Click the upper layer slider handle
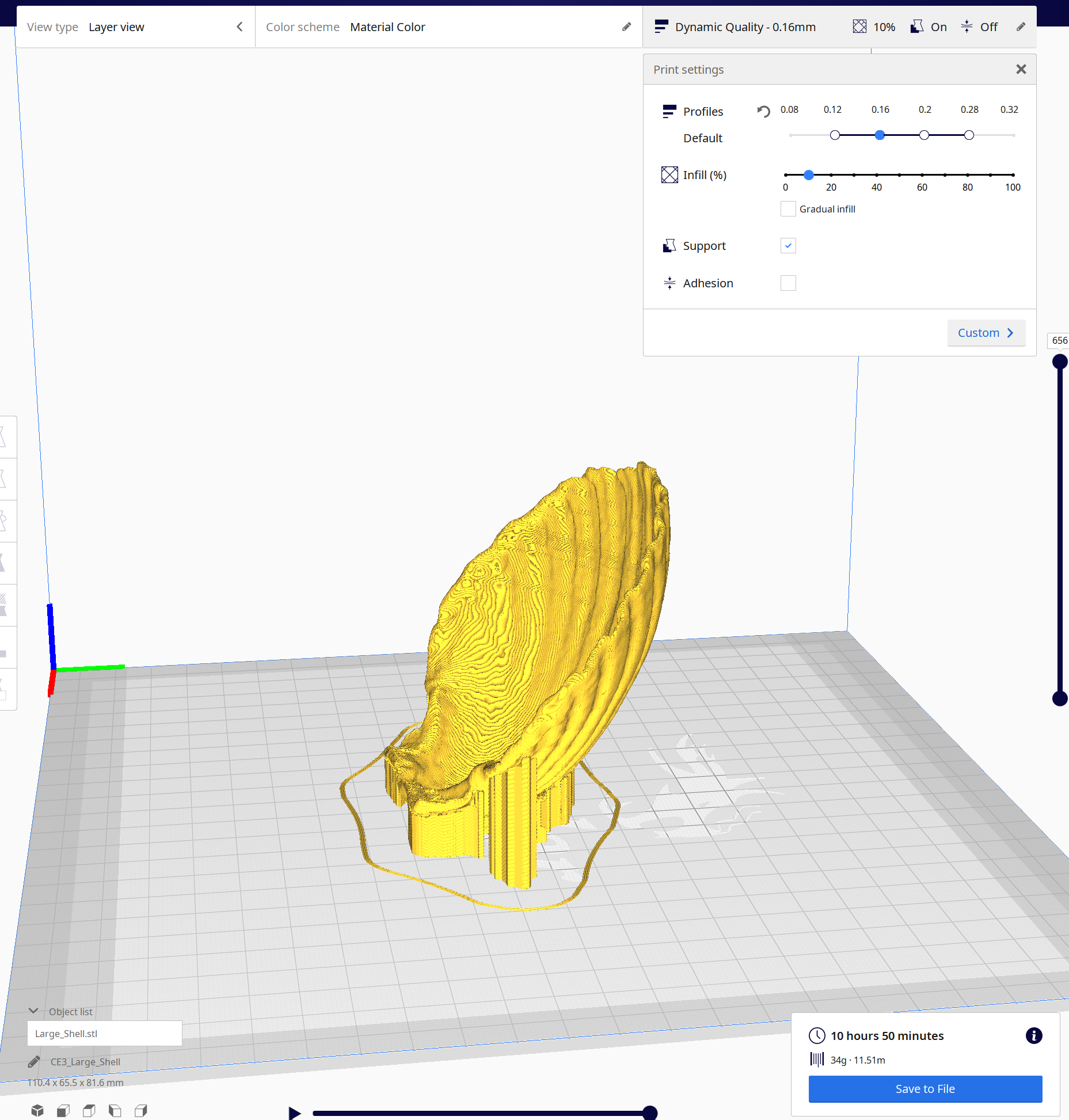1069x1120 pixels. (1060, 362)
